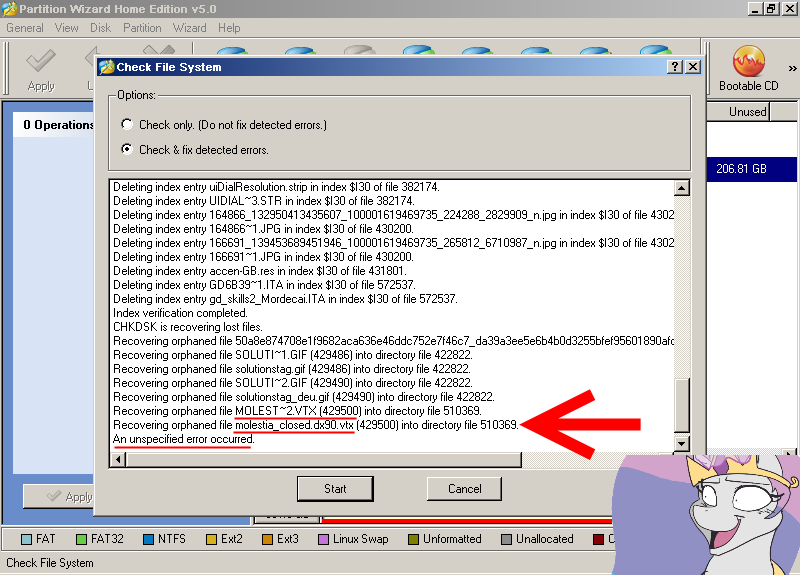Click the solutionstag_deu.gif log line
Screen dimensions: 800x575
pyautogui.click(x=304, y=397)
